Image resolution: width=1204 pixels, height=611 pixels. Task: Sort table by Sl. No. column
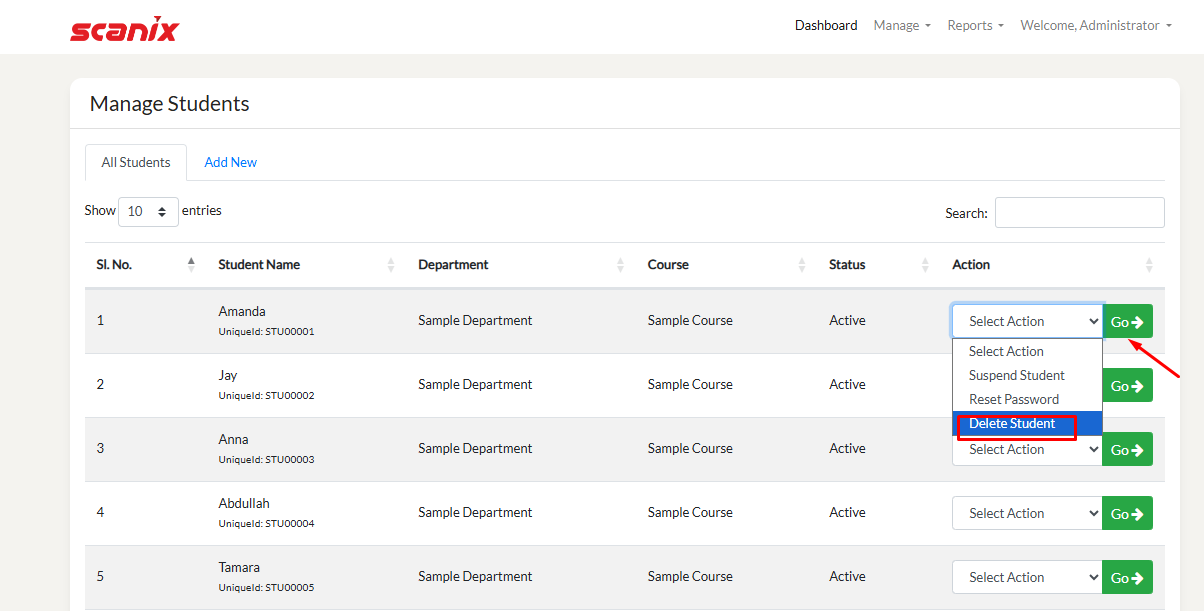click(191, 265)
